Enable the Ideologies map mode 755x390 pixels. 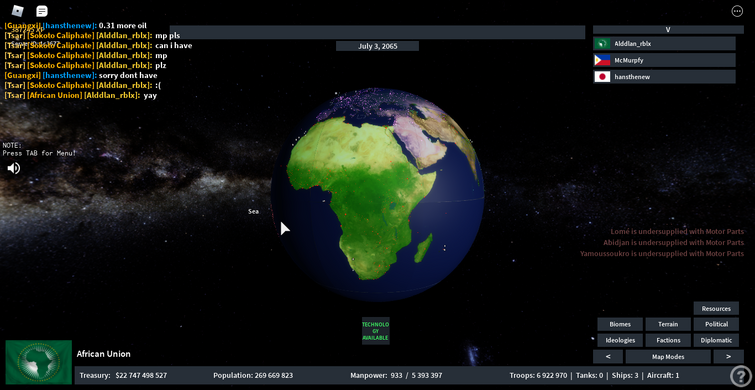[x=620, y=340]
